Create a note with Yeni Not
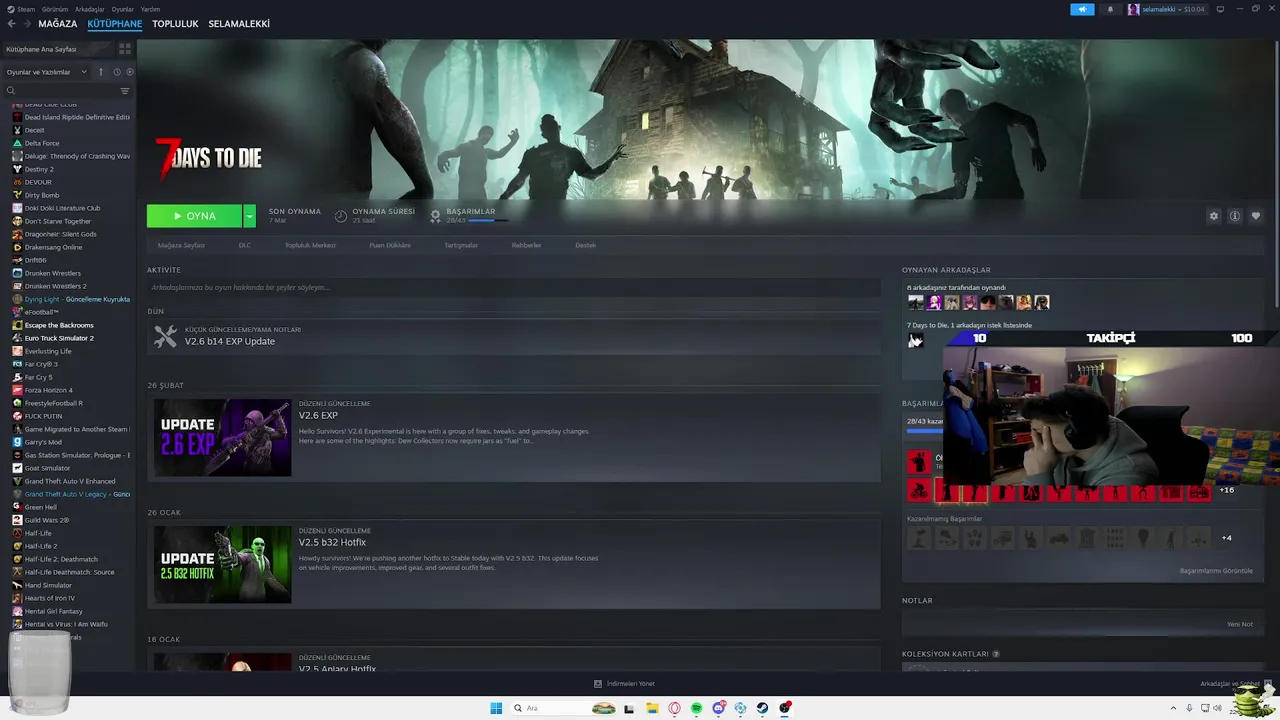This screenshot has width=1280, height=720. coord(1240,624)
